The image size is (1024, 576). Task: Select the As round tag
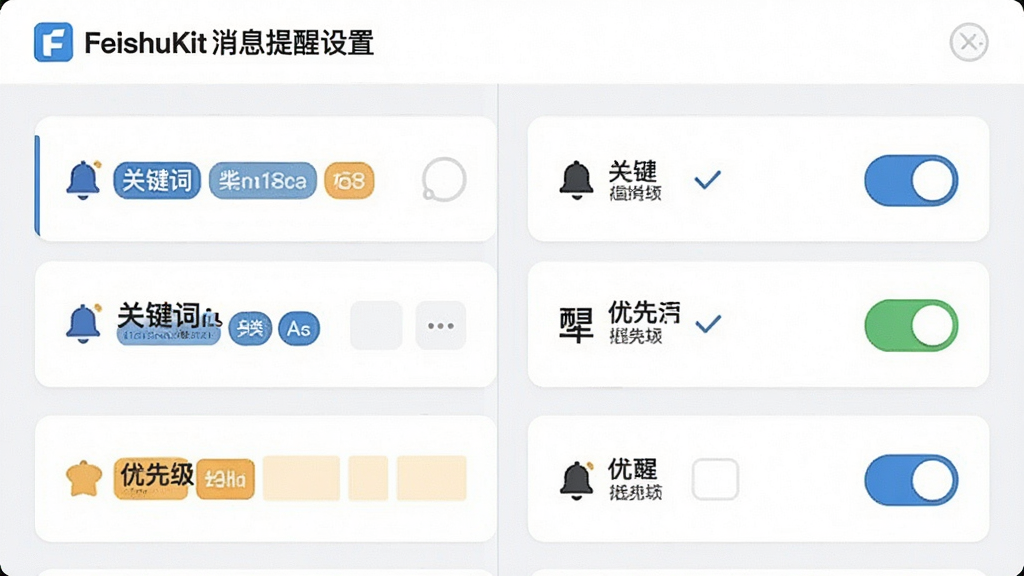click(299, 328)
